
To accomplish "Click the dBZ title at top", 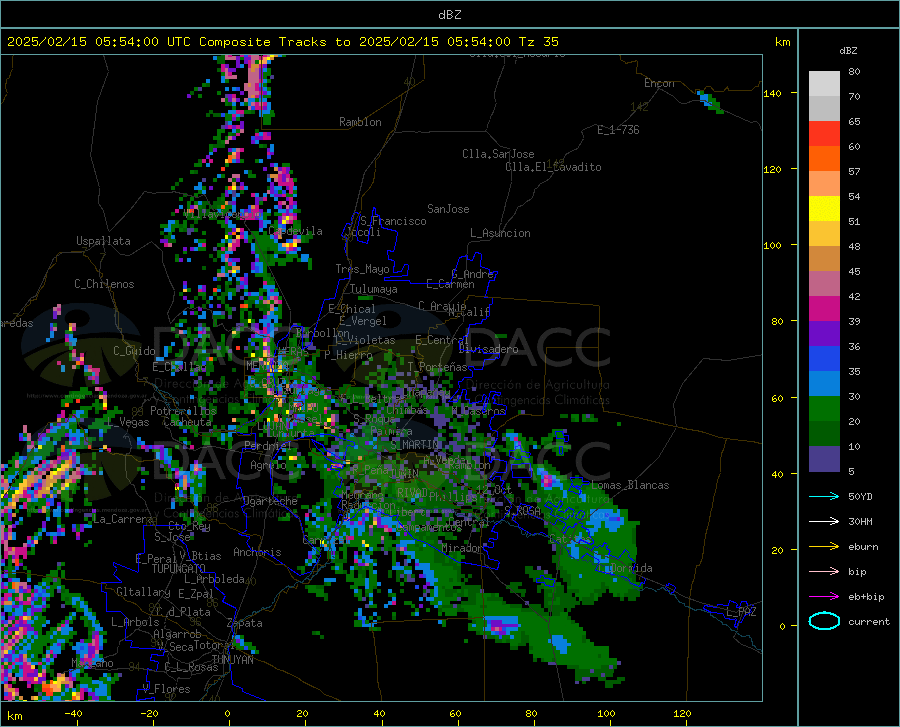I will pyautogui.click(x=449, y=15).
